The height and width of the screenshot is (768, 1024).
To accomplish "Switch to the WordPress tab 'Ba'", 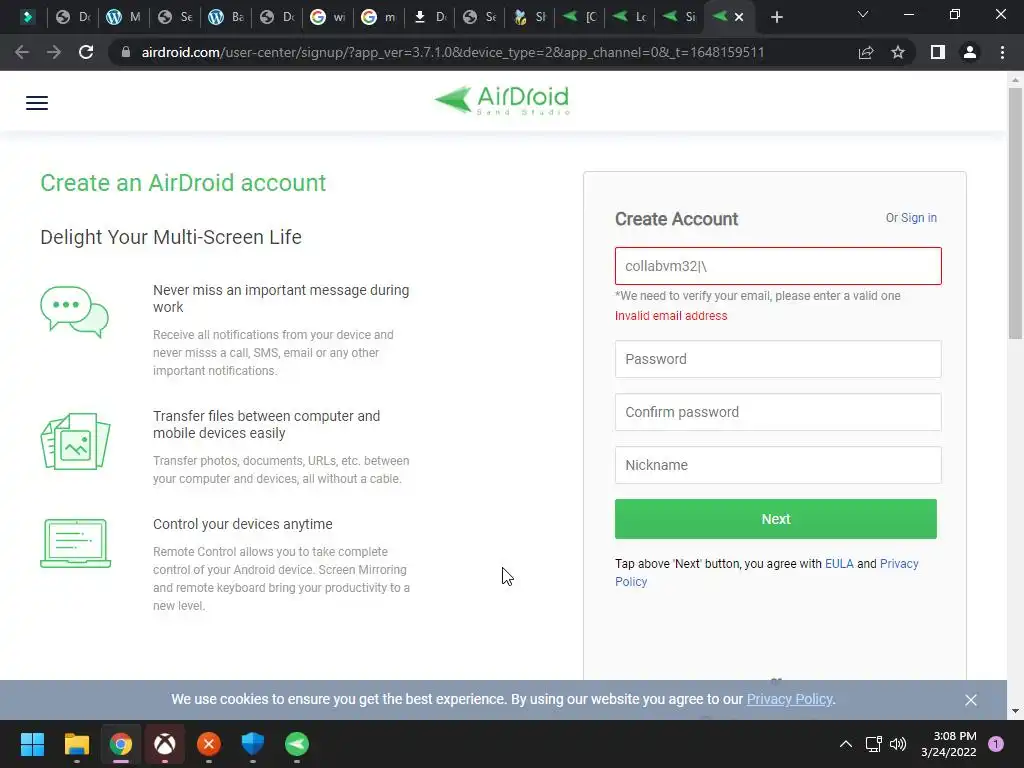I will [x=225, y=17].
